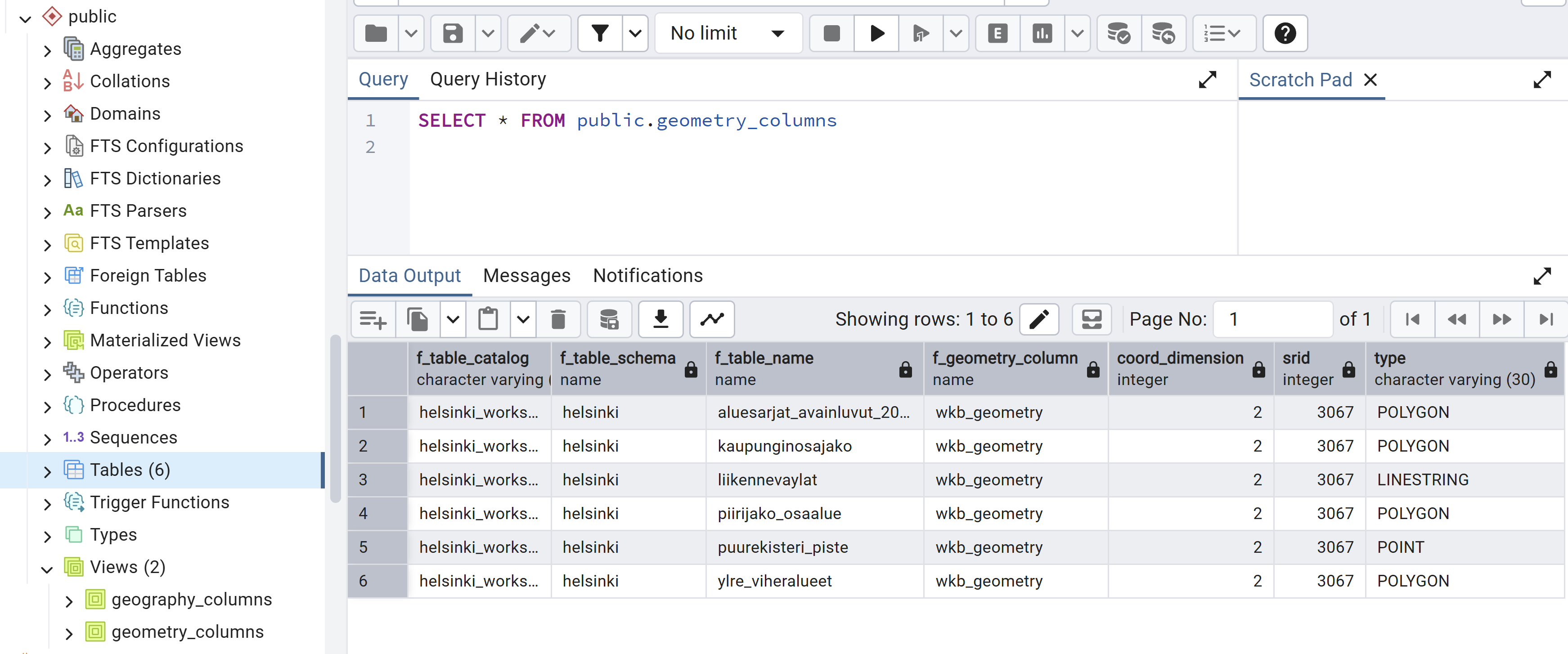Click the Help question mark button
The image size is (1568, 654).
pyautogui.click(x=1285, y=33)
